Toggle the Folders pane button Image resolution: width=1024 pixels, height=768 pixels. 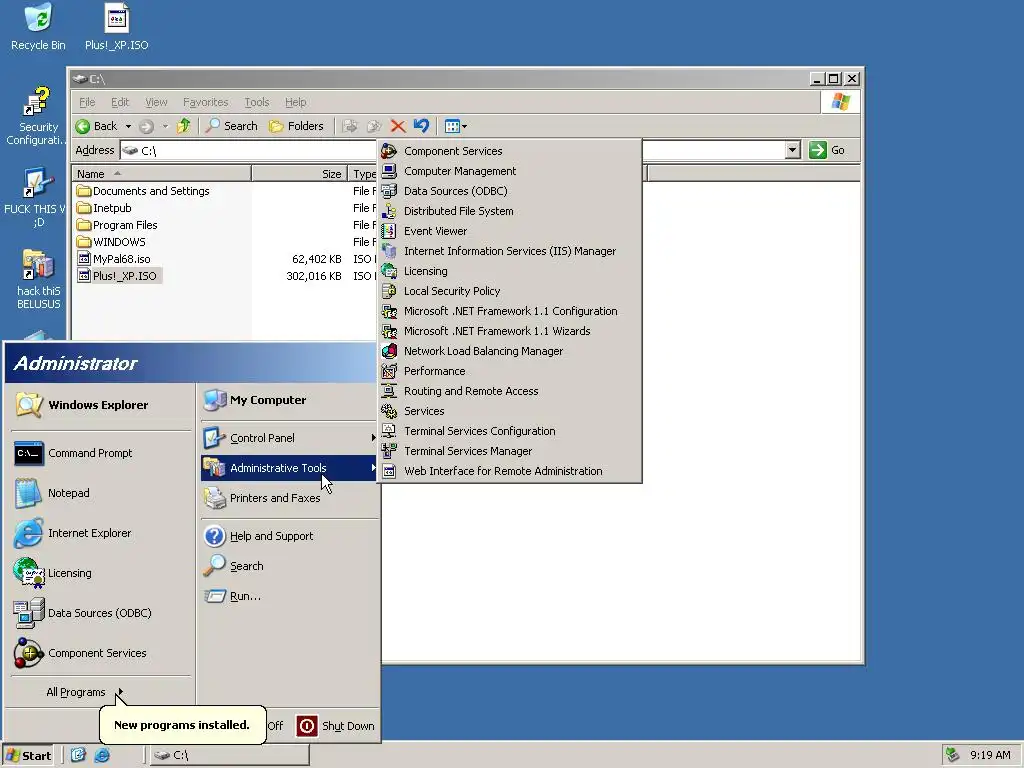click(x=296, y=126)
